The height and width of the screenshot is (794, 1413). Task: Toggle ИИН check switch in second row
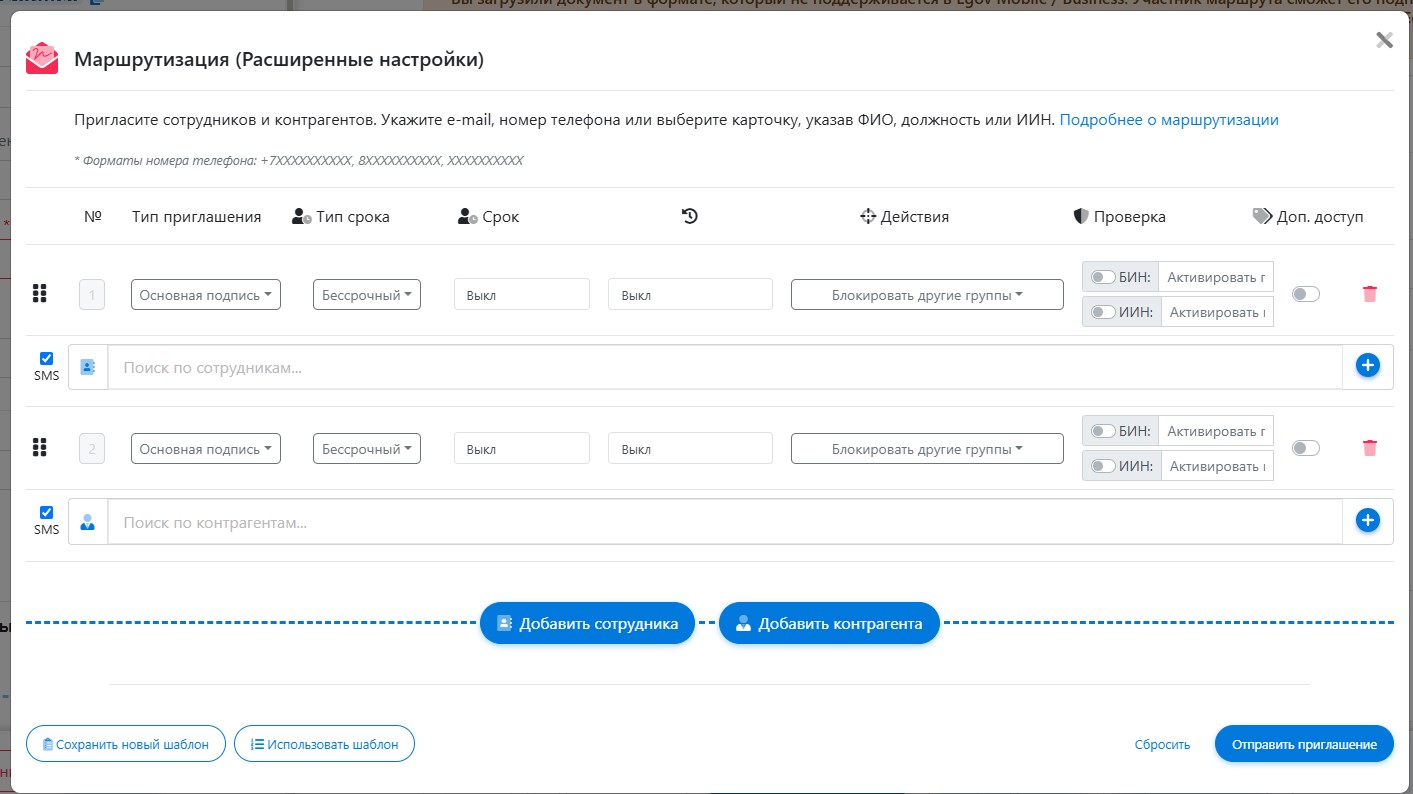pos(1103,466)
